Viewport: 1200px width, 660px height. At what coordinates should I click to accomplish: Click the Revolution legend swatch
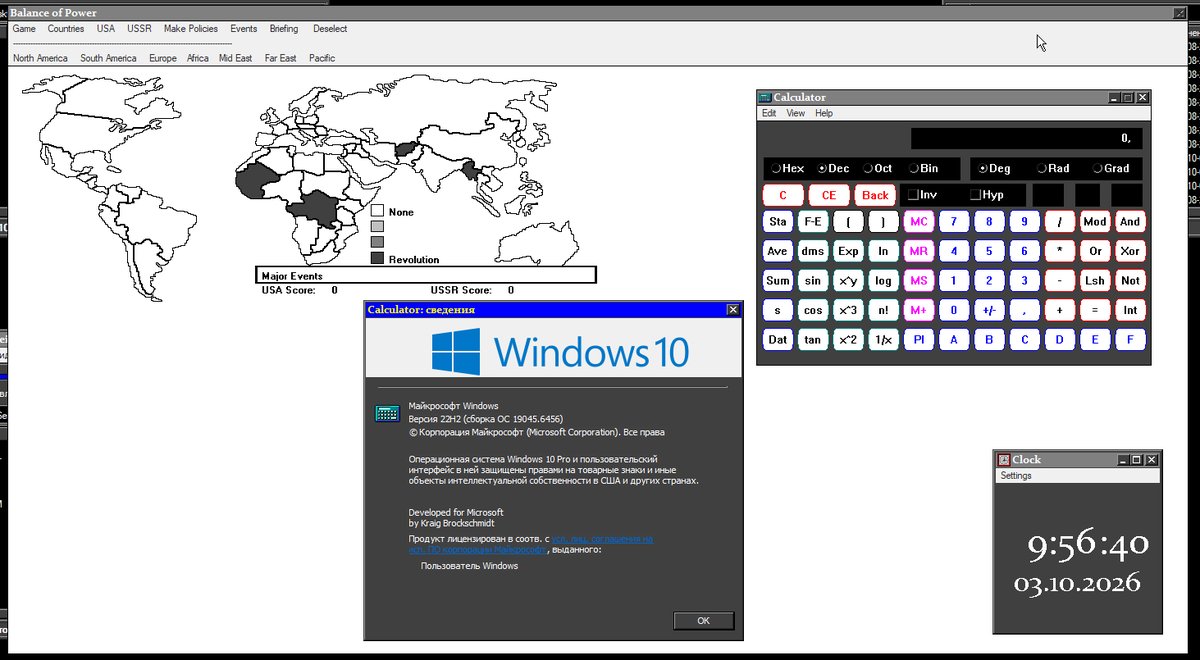(377, 258)
